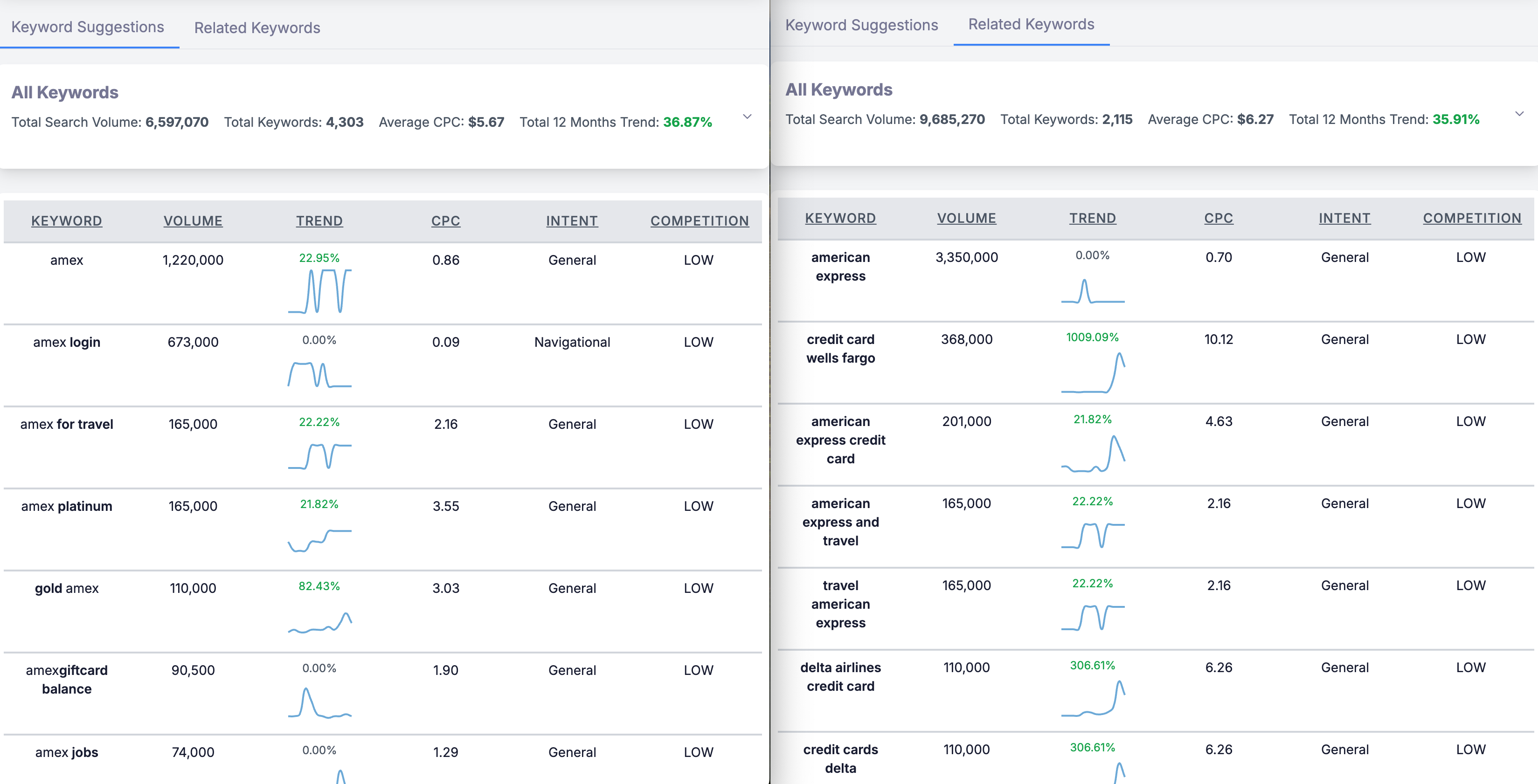Viewport: 1538px width, 784px height.
Task: Sort left table by the CPC column
Action: pyautogui.click(x=445, y=220)
